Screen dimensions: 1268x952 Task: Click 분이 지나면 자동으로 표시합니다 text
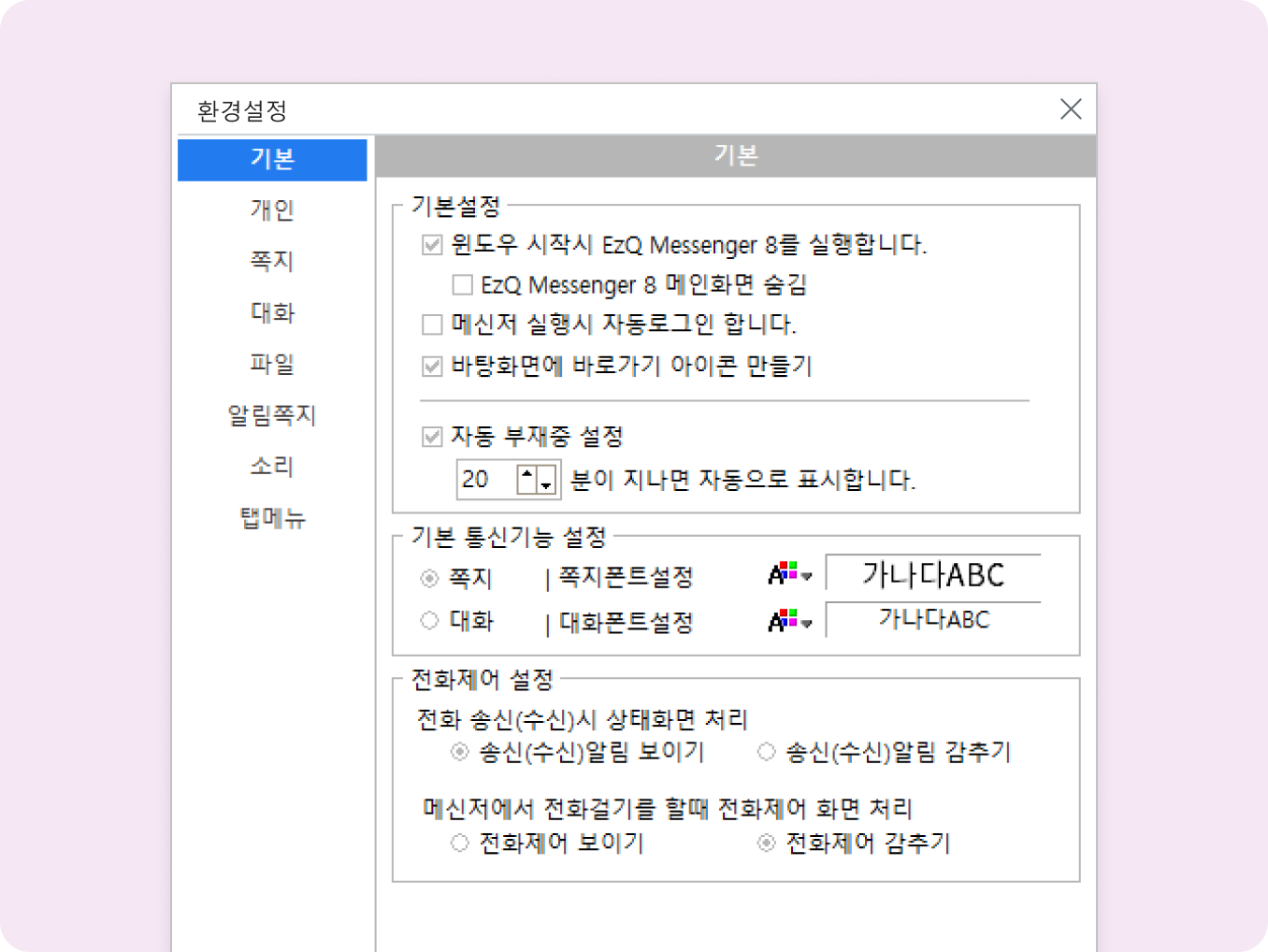tap(742, 480)
